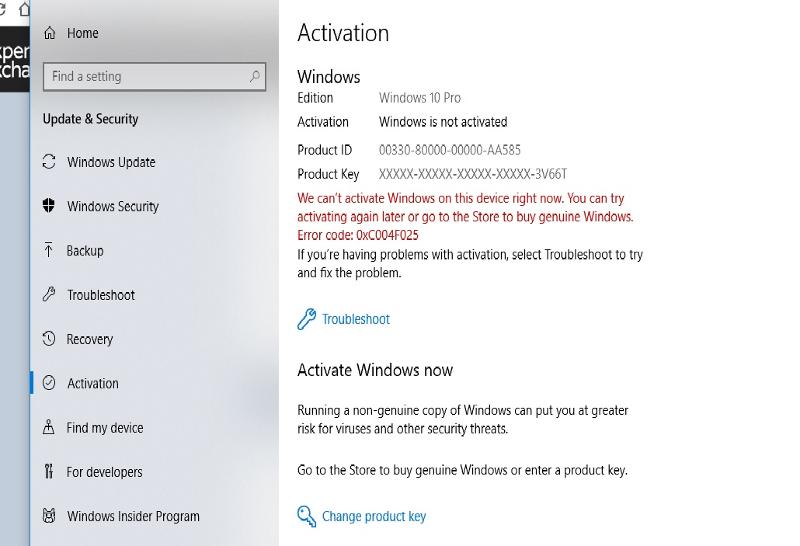The image size is (800, 546).
Task: Click the Recovery clock icon
Action: pyautogui.click(x=49, y=339)
